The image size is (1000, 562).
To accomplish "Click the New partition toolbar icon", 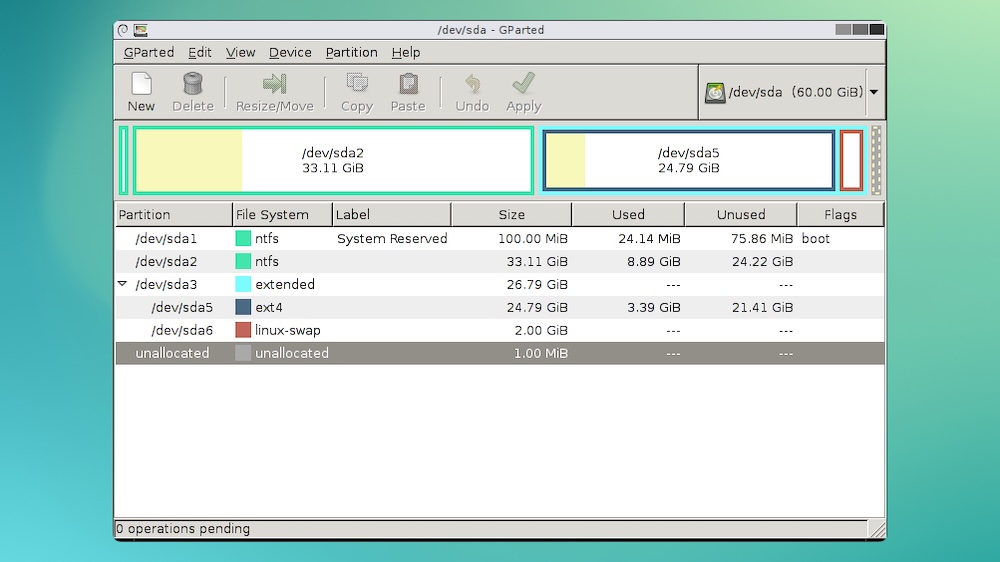I will tap(141, 85).
